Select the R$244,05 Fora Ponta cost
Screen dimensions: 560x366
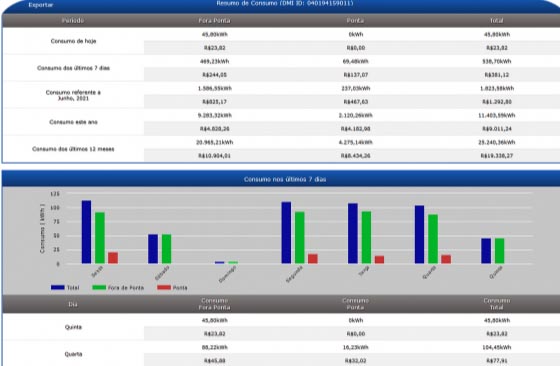[215, 75]
